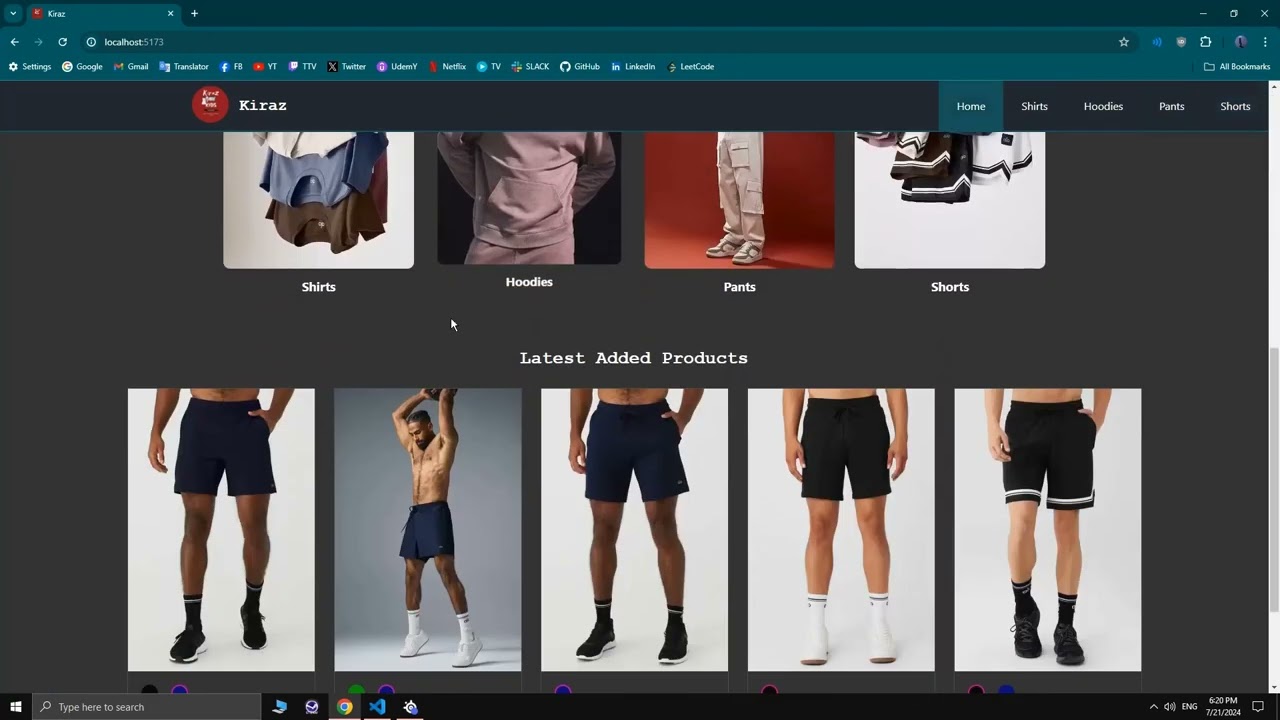Go to the Shorts nav item
The height and width of the screenshot is (720, 1280).
(1235, 106)
